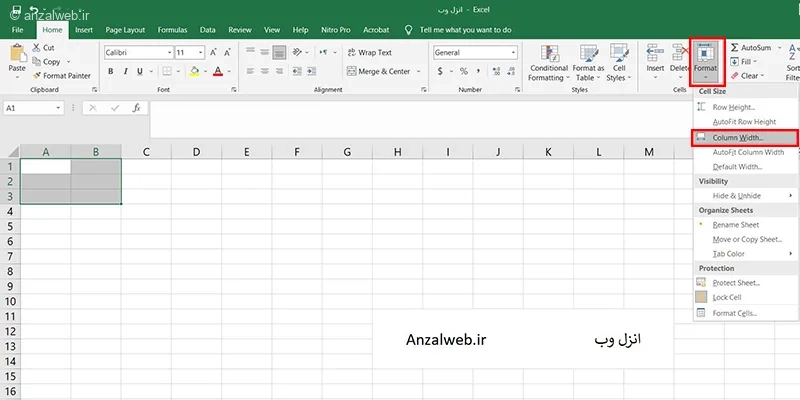Click the Increase Font Size icon

click(x=213, y=53)
